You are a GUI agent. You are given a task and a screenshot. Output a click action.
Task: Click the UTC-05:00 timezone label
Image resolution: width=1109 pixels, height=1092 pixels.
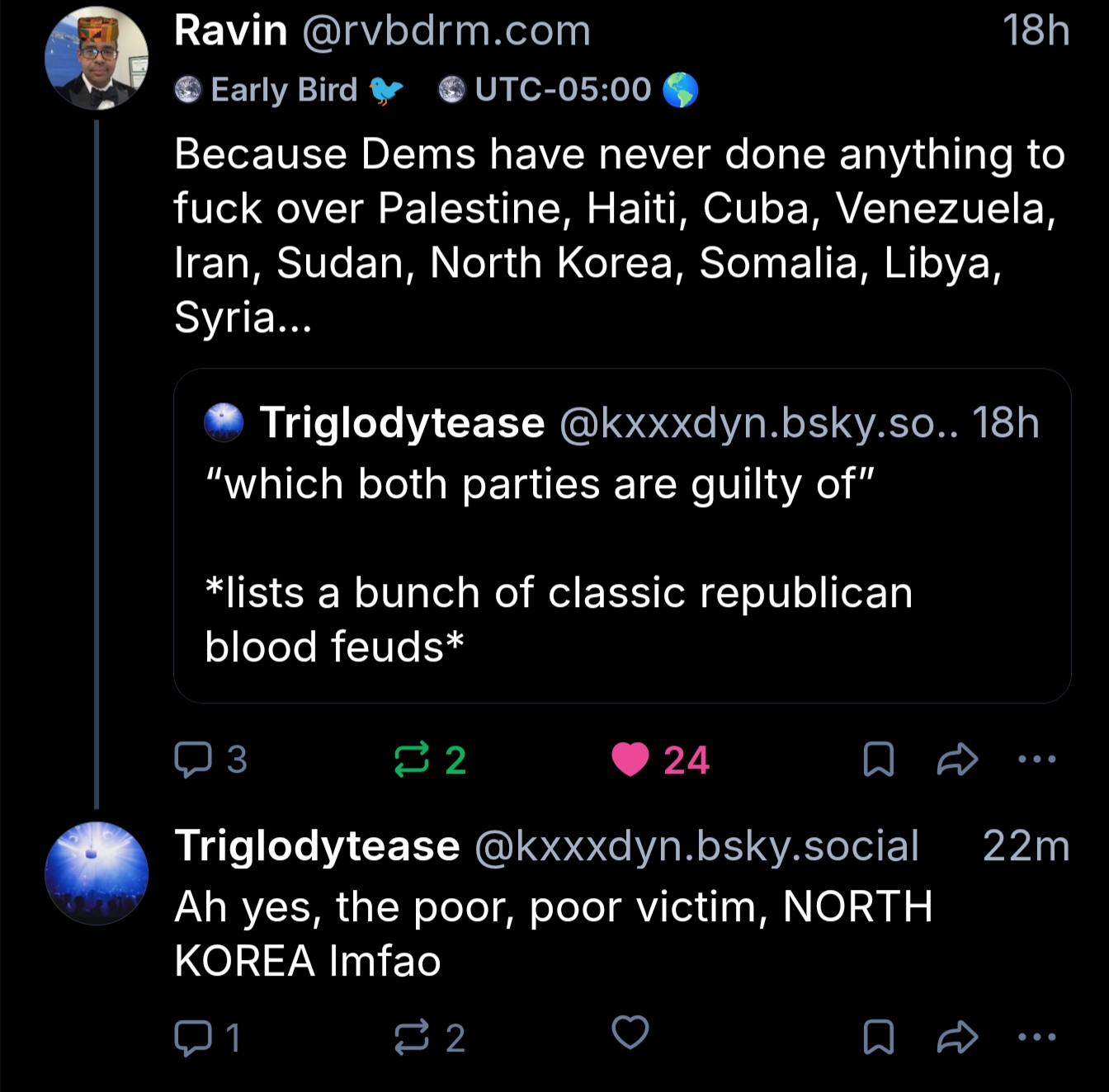click(x=563, y=90)
